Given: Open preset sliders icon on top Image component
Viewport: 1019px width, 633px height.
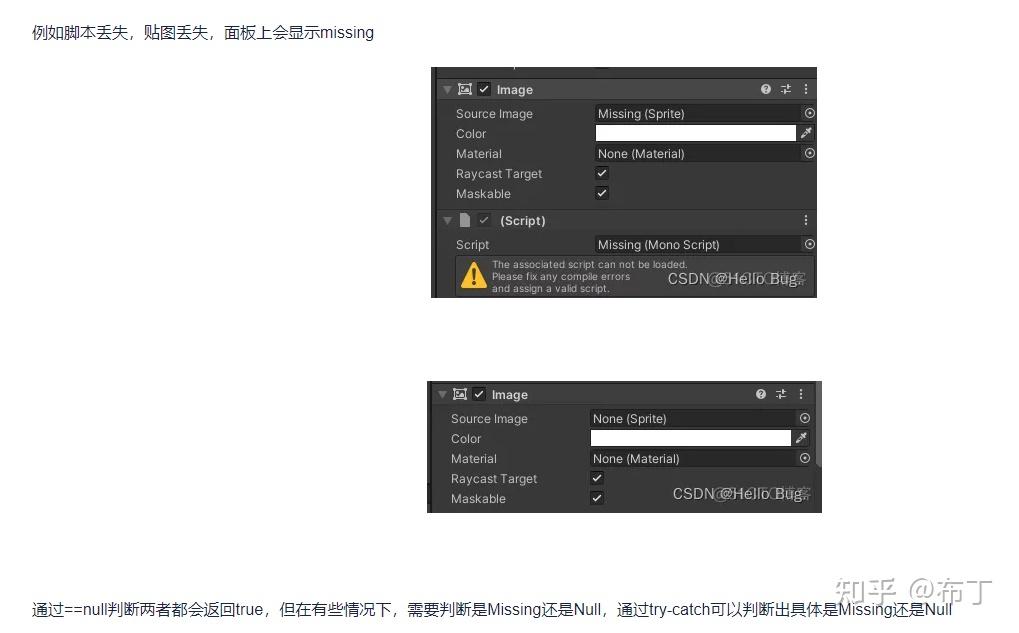Looking at the screenshot, I should [786, 89].
